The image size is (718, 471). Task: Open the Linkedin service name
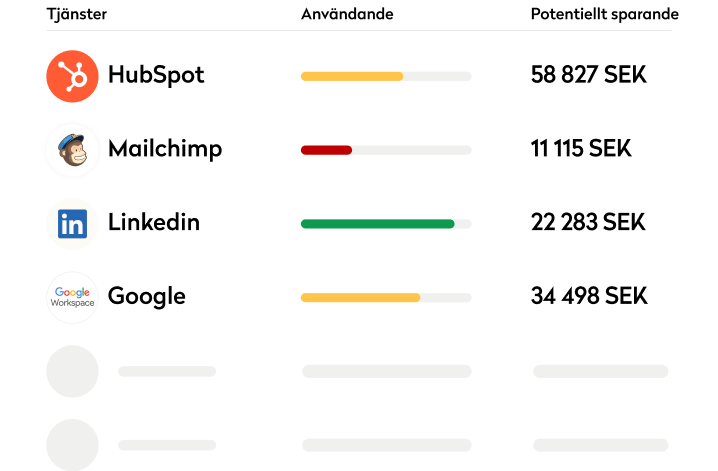click(x=154, y=222)
